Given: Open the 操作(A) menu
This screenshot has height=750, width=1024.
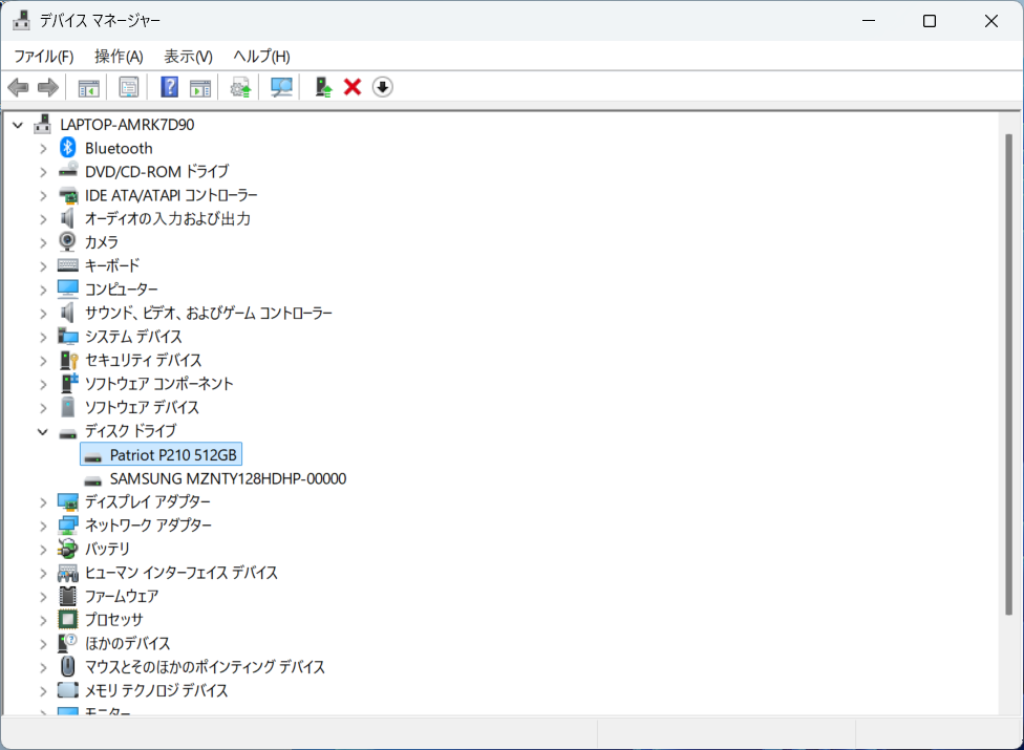Looking at the screenshot, I should coord(119,56).
